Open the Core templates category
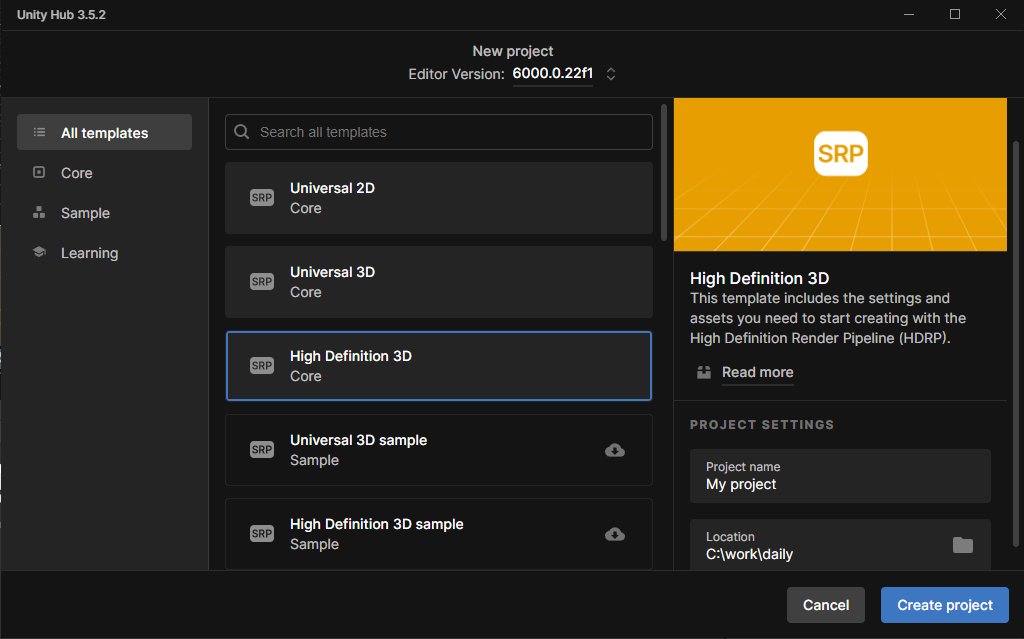Image resolution: width=1024 pixels, height=639 pixels. point(104,173)
